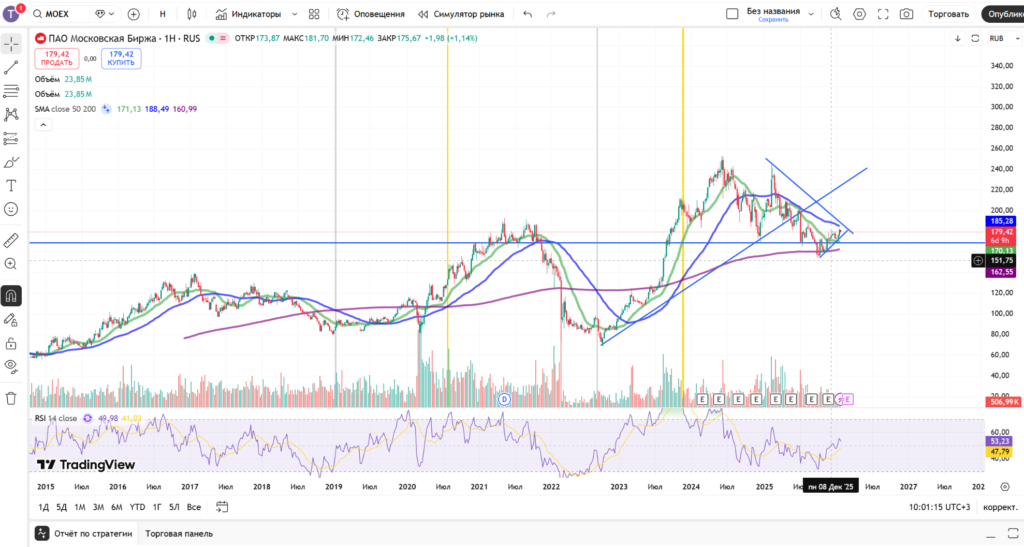Start Симулятор рынка replay
The width and height of the screenshot is (1024, 547).
pyautogui.click(x=461, y=14)
